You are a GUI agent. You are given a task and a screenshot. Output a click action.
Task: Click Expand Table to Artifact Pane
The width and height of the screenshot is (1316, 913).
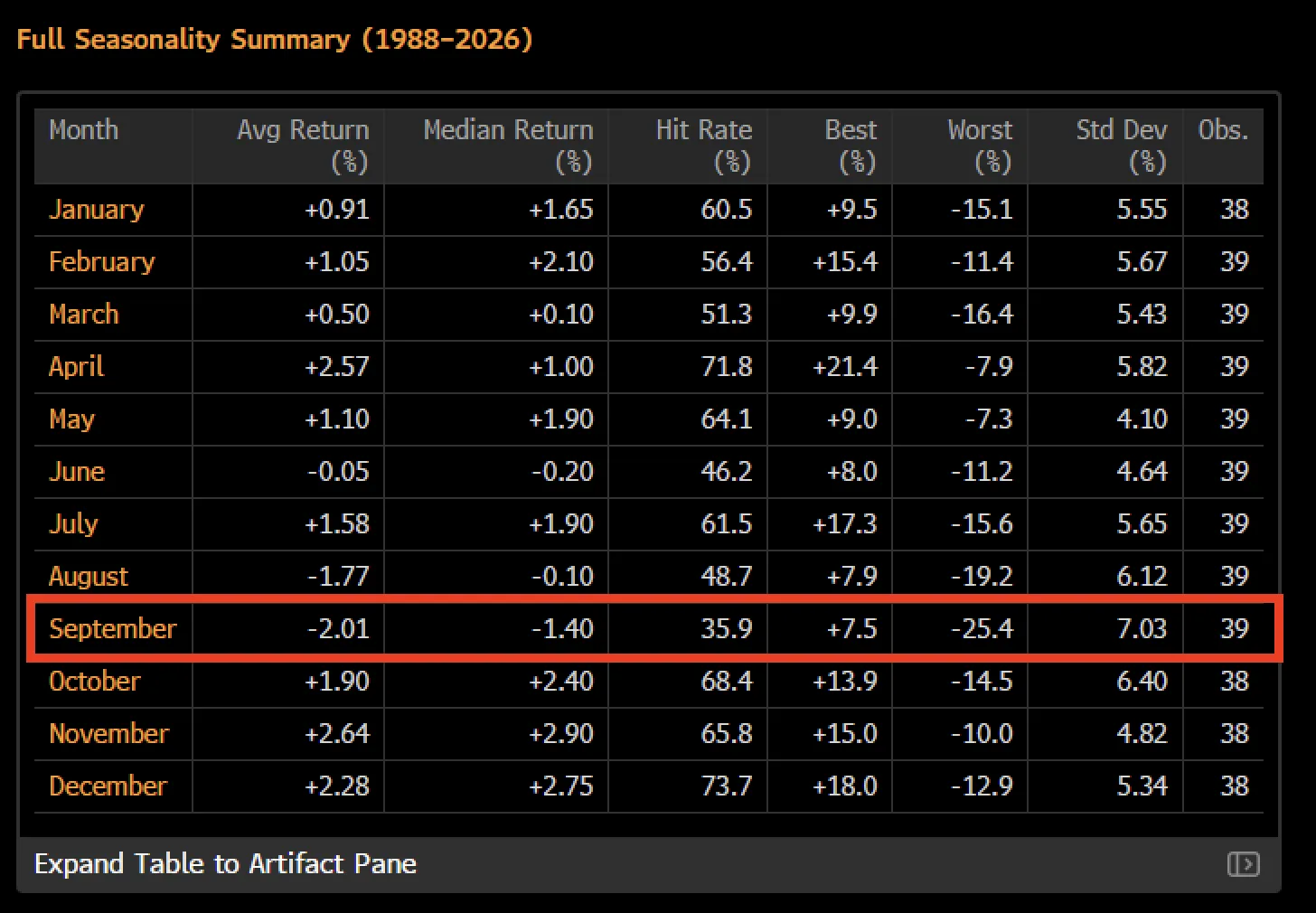(x=225, y=864)
